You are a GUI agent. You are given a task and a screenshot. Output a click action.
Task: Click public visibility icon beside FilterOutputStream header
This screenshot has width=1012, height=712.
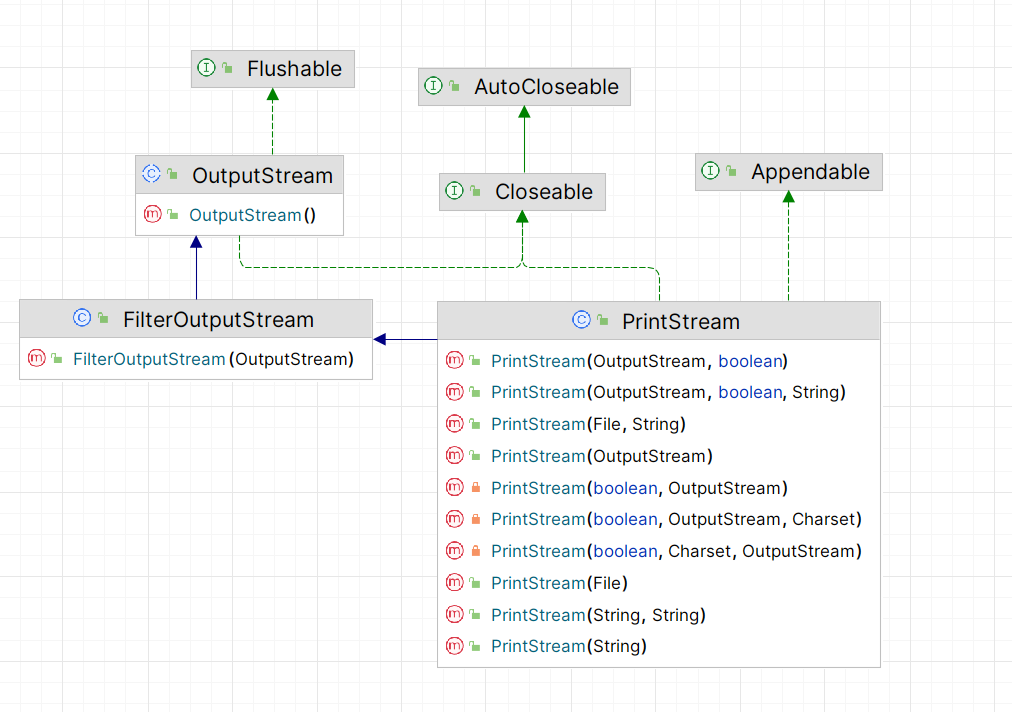point(103,318)
